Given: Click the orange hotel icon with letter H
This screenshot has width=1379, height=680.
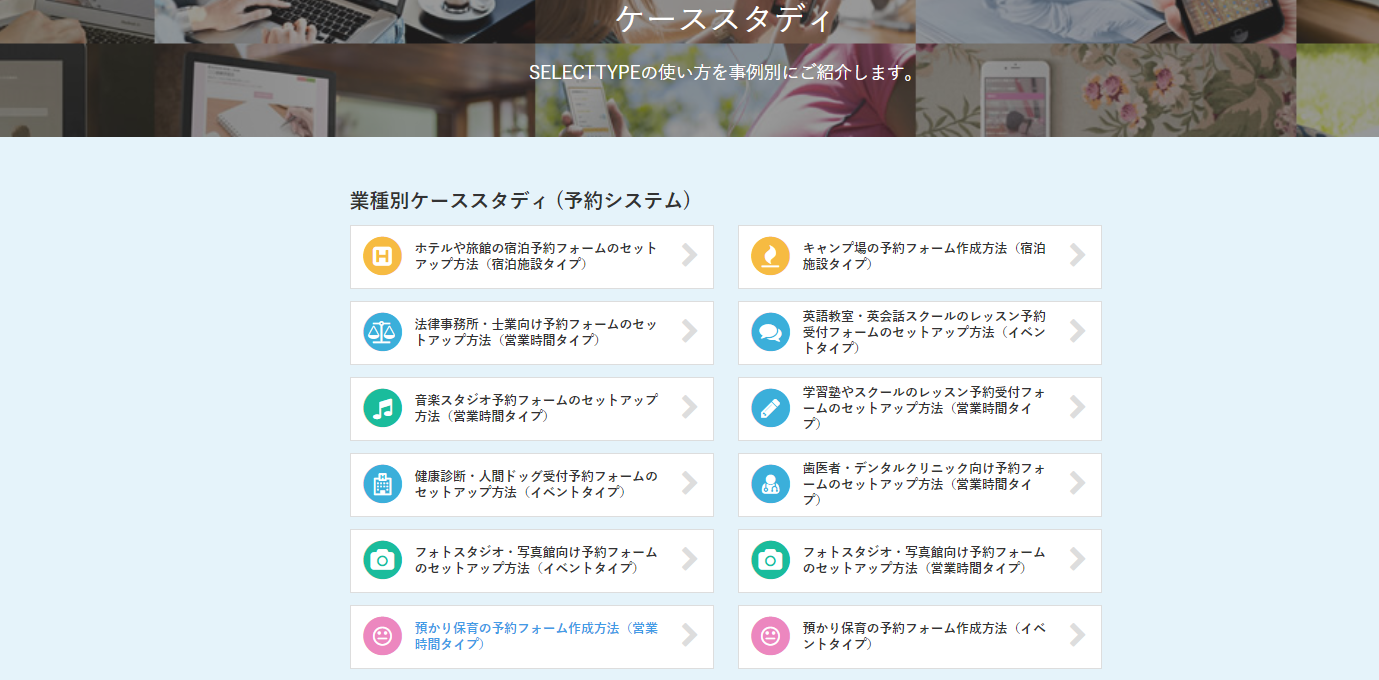Looking at the screenshot, I should click(x=381, y=256).
